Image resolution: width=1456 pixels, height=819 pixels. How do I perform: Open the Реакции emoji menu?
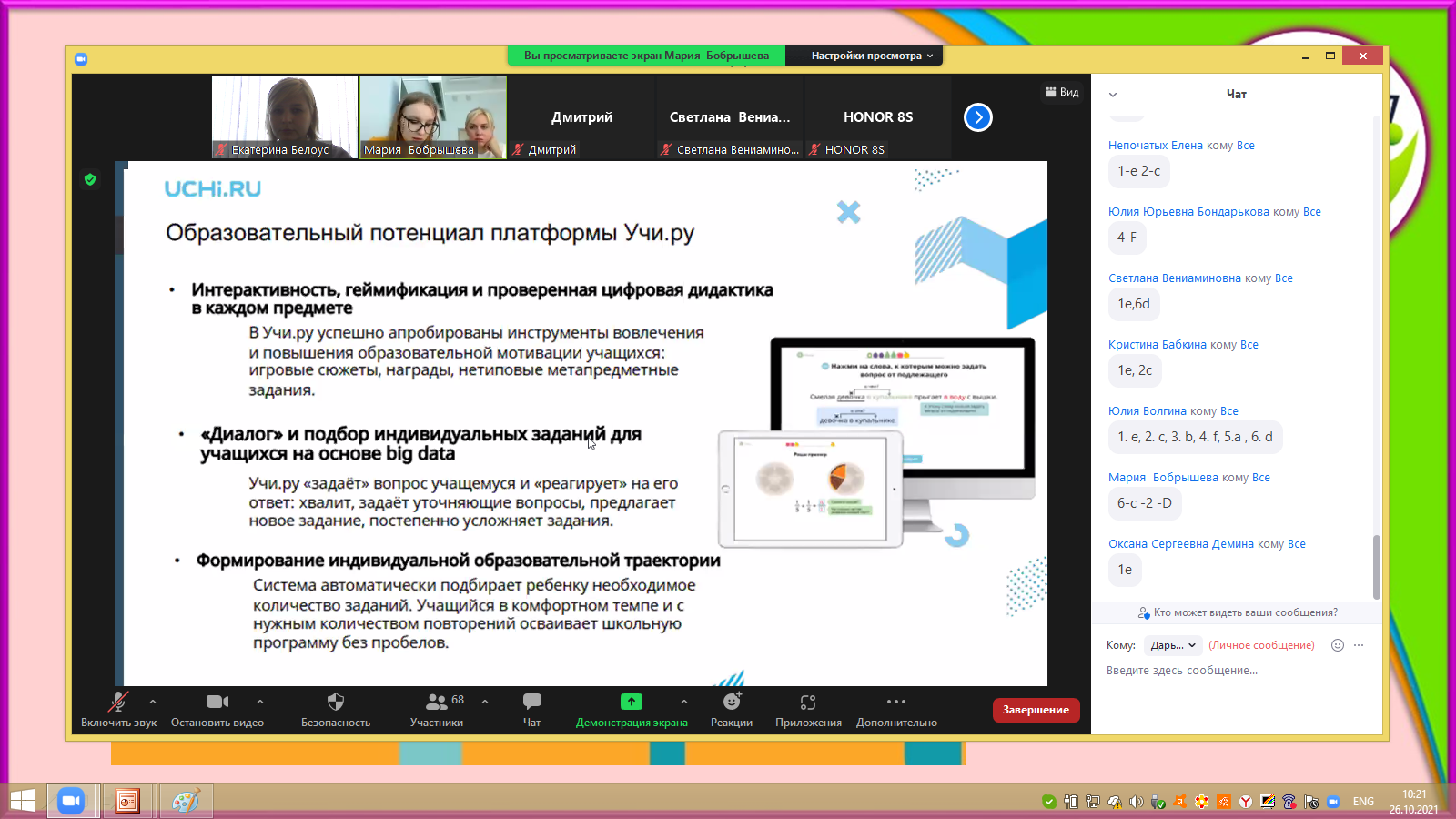pos(732,709)
